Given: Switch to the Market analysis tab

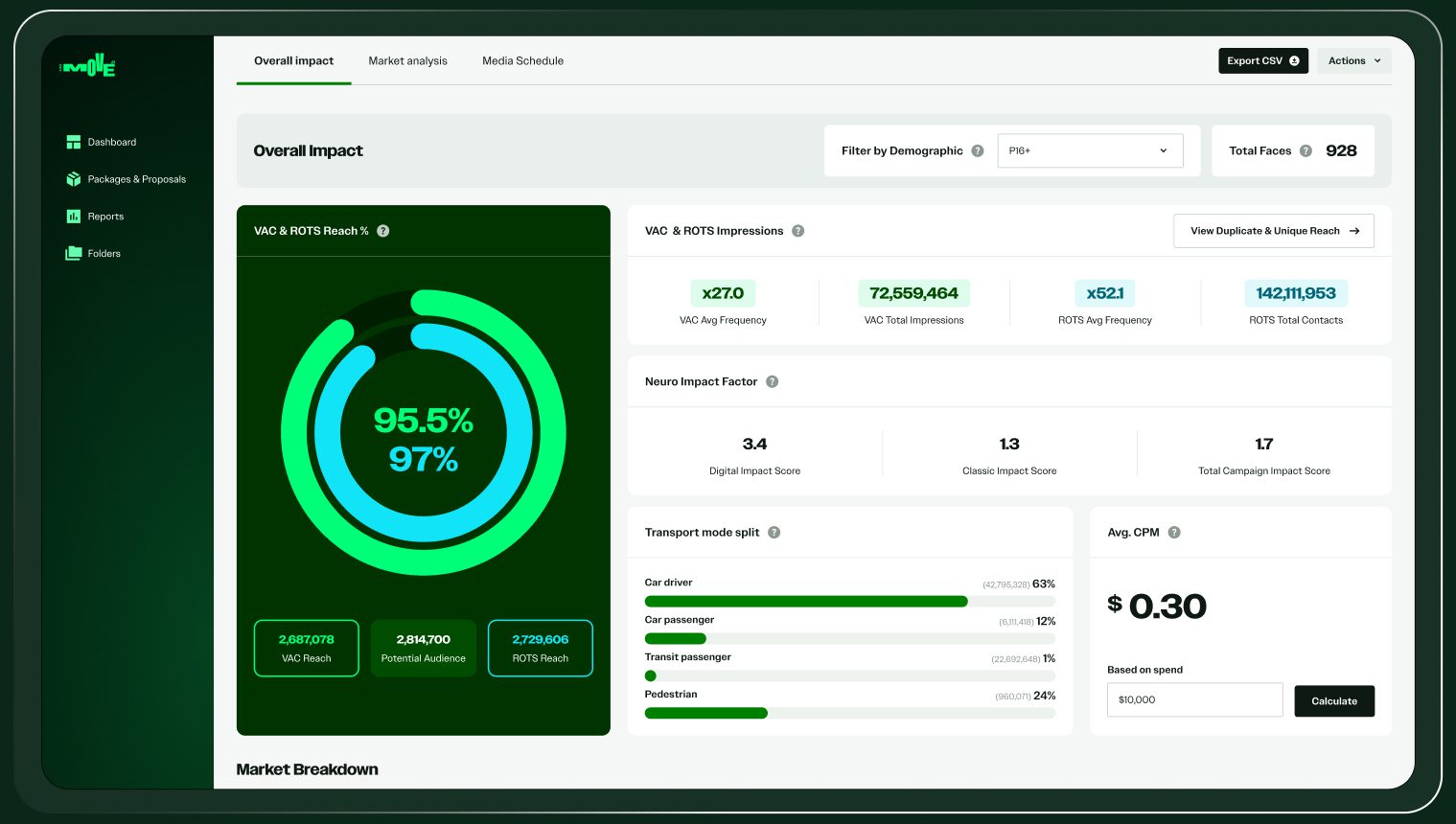Looking at the screenshot, I should pyautogui.click(x=407, y=60).
